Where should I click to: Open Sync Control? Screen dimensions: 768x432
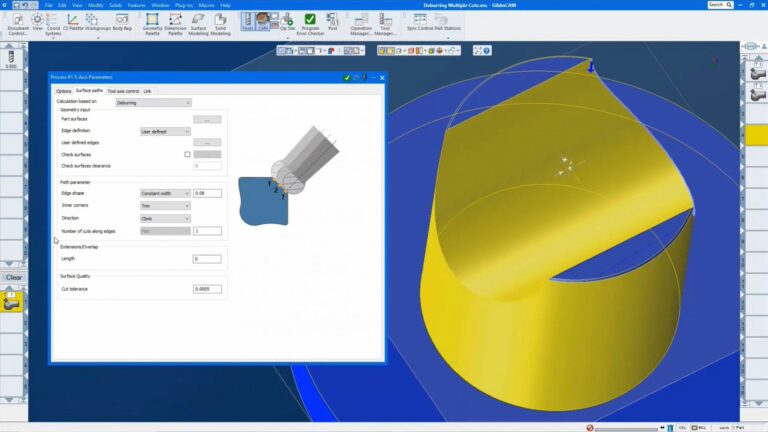[x=420, y=23]
